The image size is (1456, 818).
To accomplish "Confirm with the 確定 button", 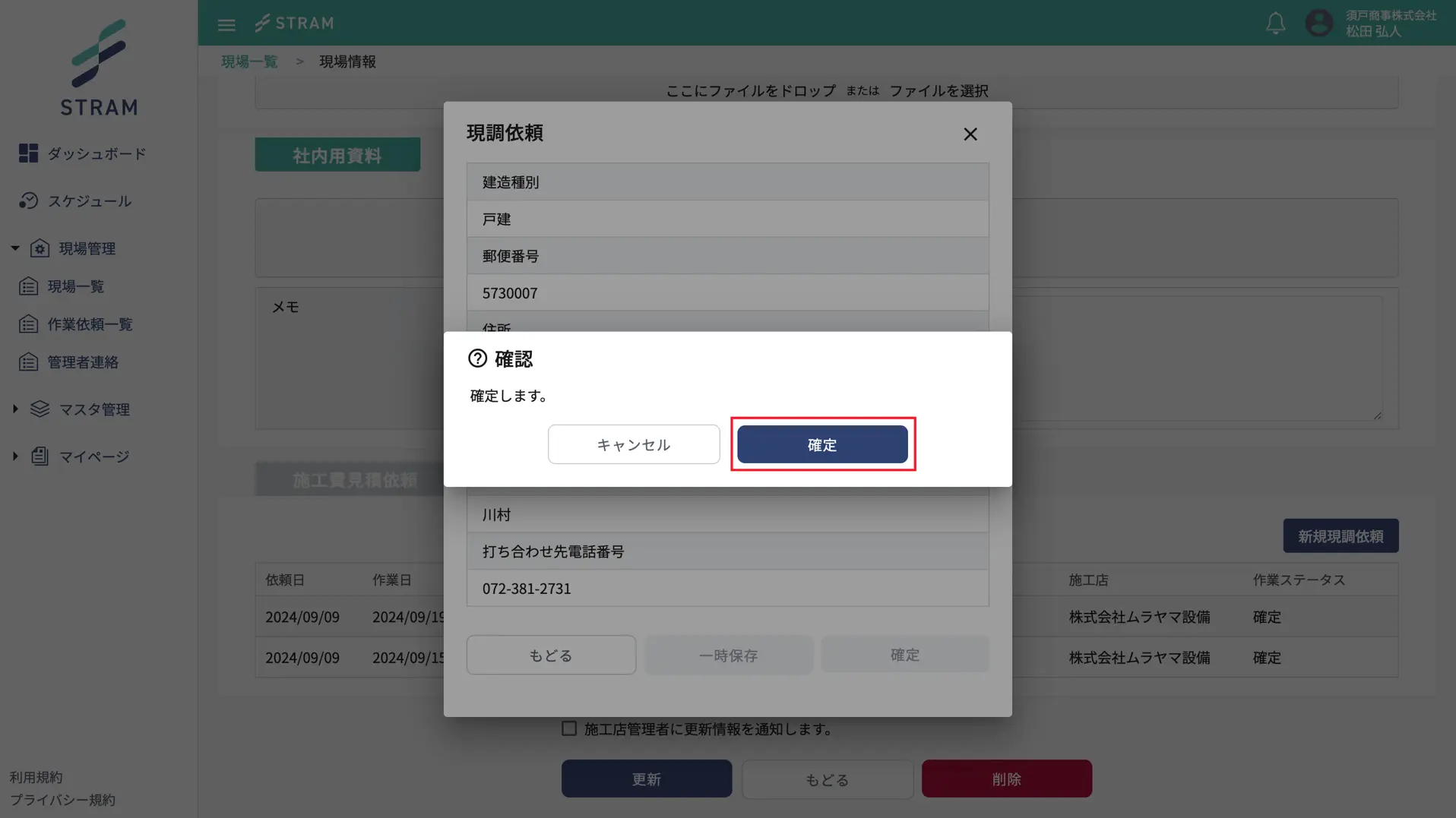I will [823, 444].
